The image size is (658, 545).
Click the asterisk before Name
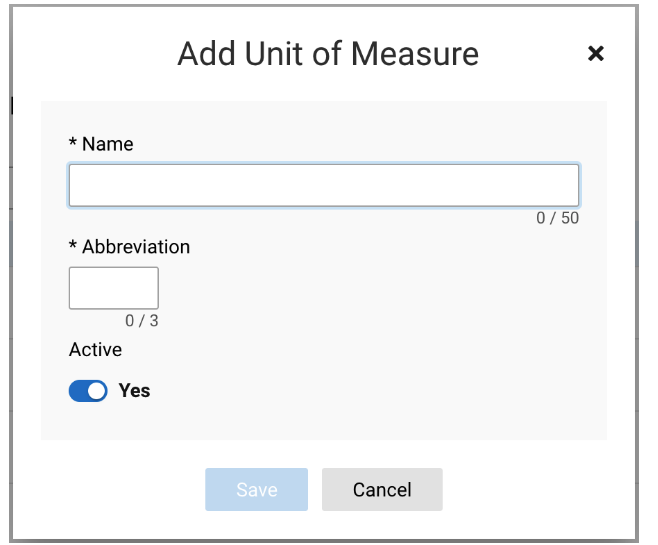pos(73,142)
